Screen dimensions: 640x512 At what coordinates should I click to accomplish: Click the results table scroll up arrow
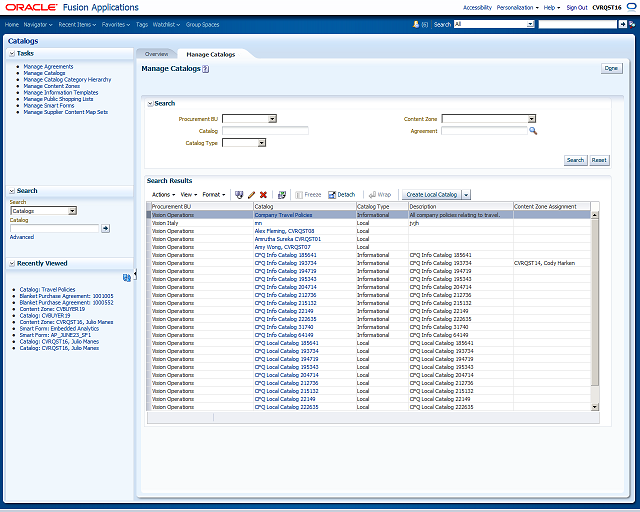click(x=594, y=215)
